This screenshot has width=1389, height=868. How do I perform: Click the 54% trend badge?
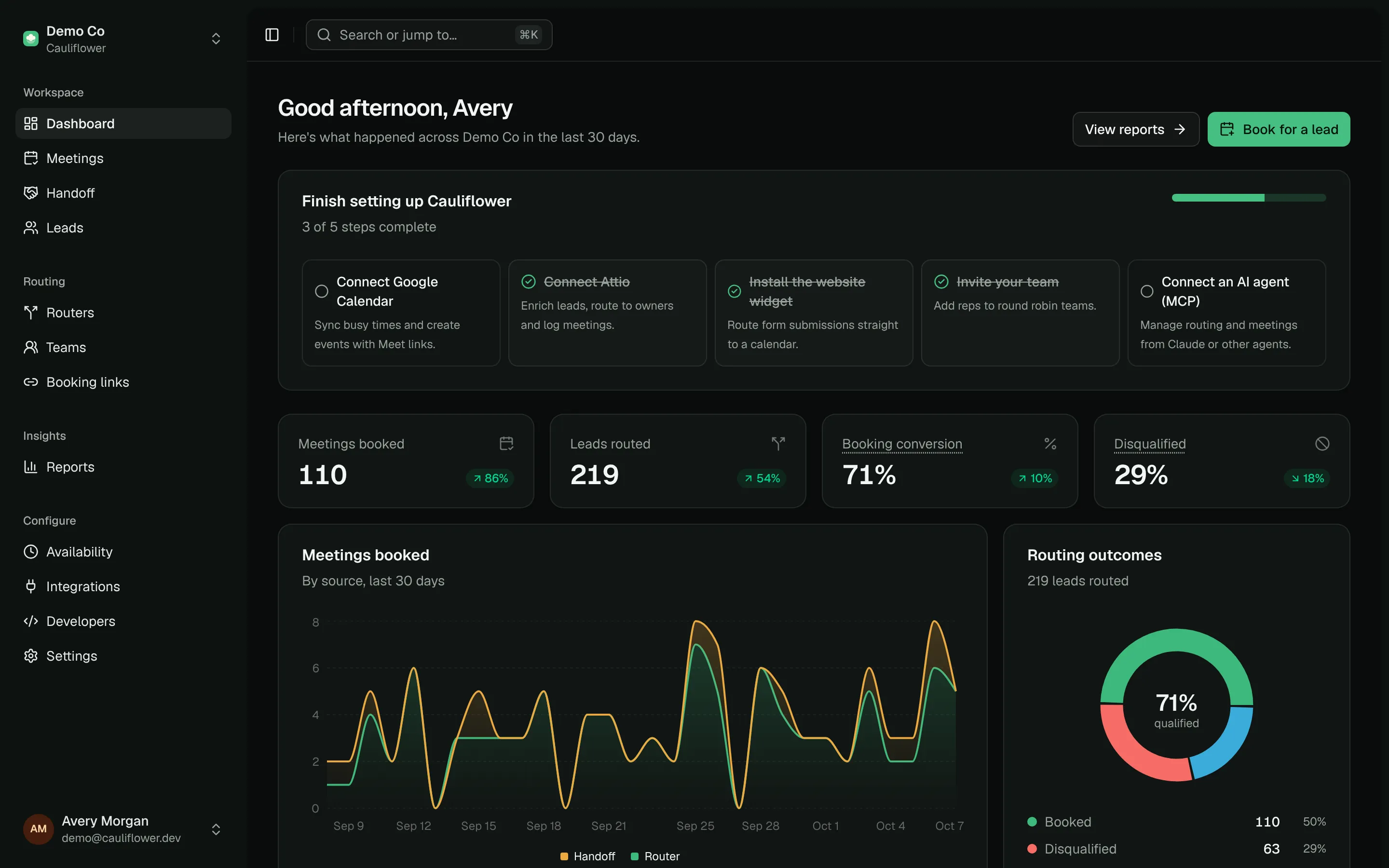[x=762, y=478]
